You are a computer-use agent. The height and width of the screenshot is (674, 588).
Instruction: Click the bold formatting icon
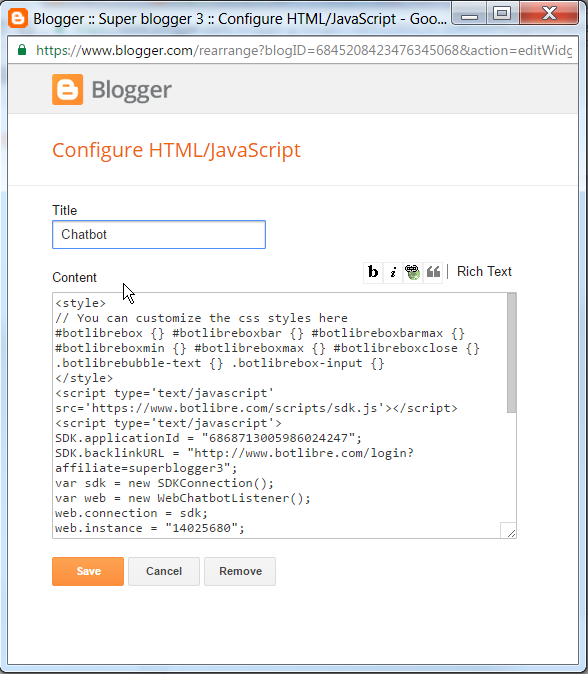pyautogui.click(x=373, y=272)
